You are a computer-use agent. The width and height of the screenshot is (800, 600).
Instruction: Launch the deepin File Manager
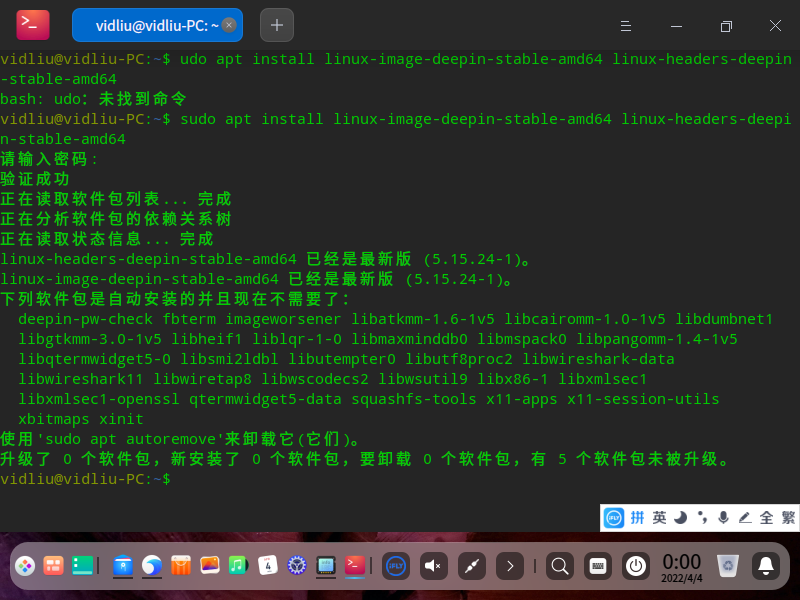tap(122, 567)
